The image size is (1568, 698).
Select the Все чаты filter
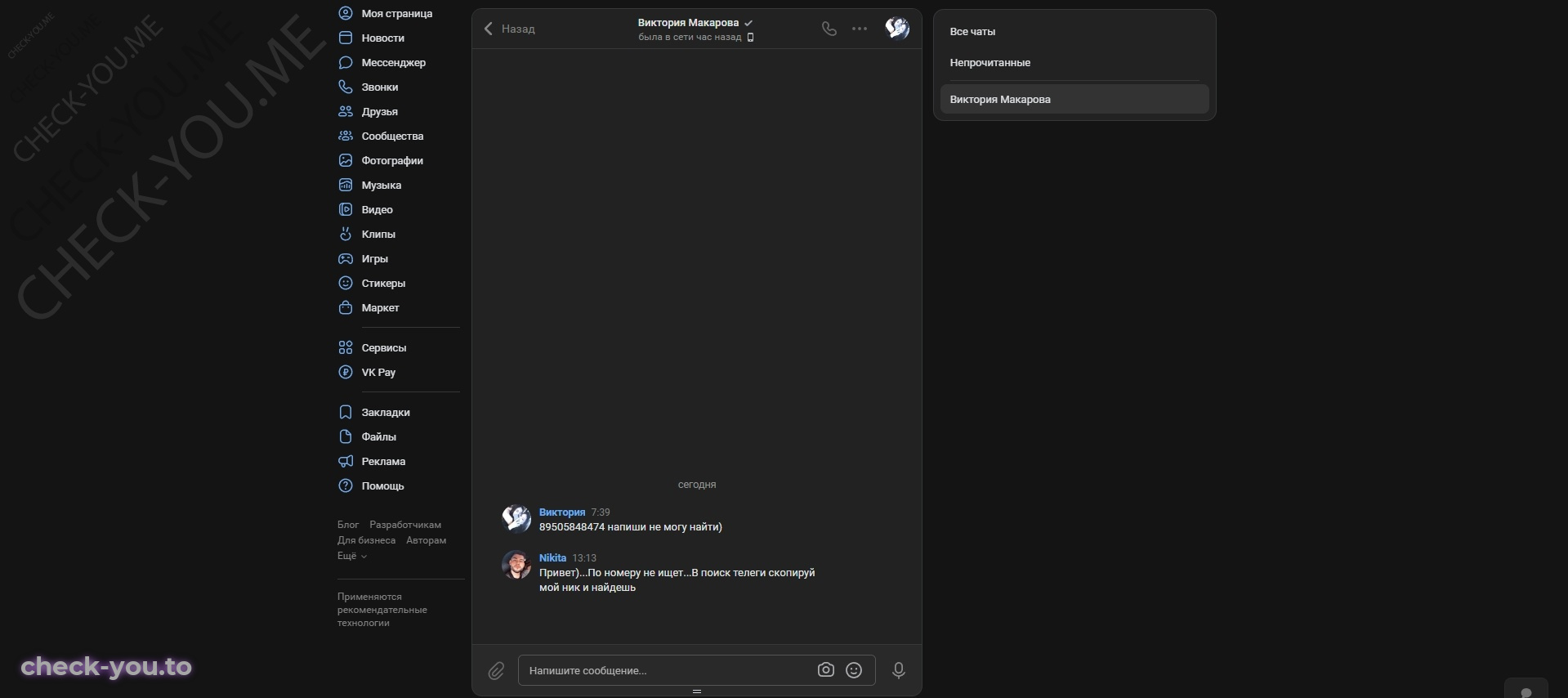[x=1074, y=31]
